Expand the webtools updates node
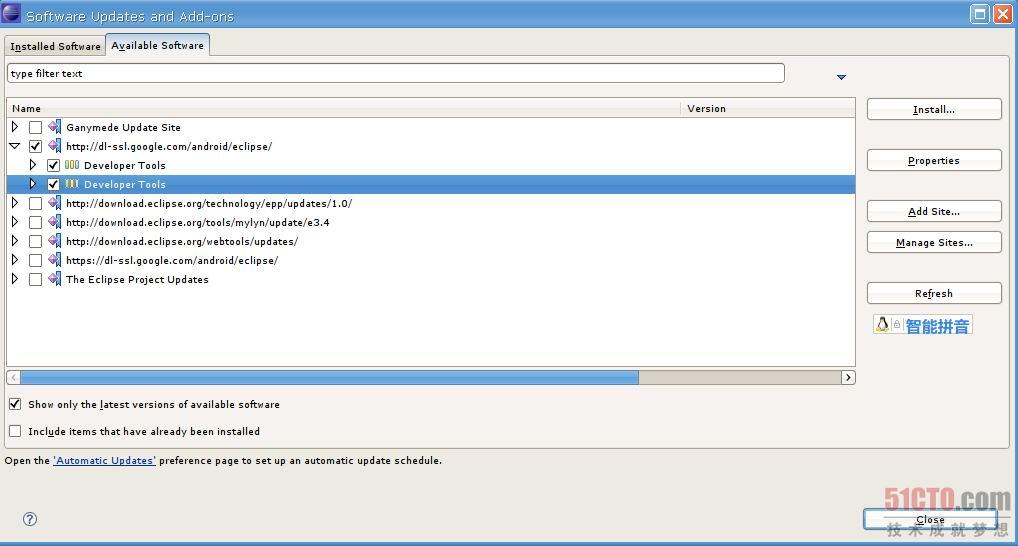The height and width of the screenshot is (546, 1018). [15, 240]
